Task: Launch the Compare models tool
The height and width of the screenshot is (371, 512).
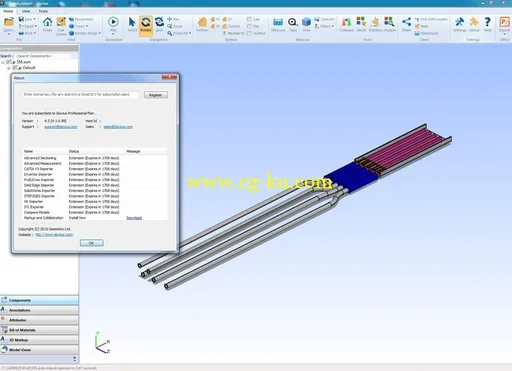Action: (x=346, y=24)
